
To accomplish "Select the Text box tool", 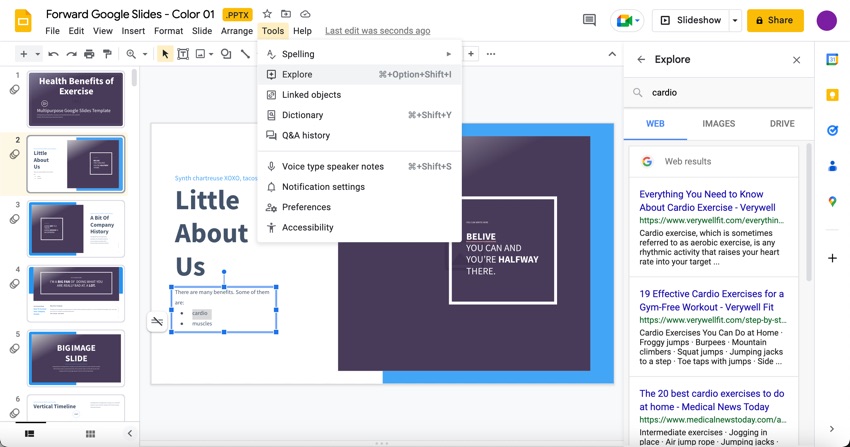I will [183, 54].
